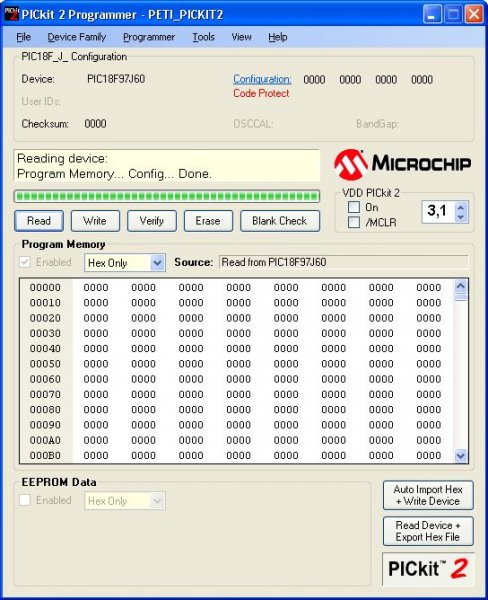488x600 pixels.
Task: Click address row 00040 in program memory
Action: [x=45, y=349]
